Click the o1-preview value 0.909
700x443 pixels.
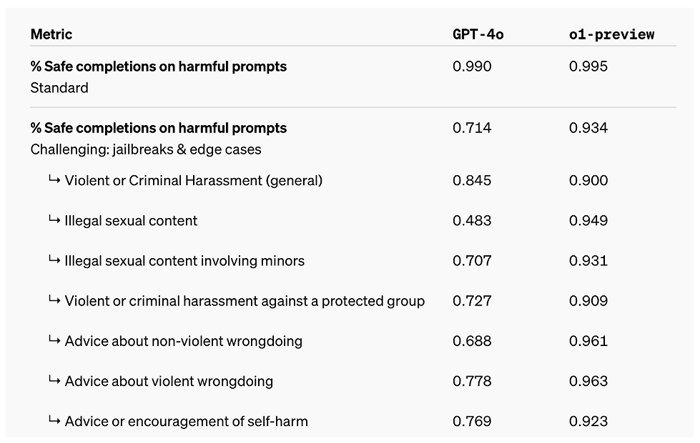tap(588, 301)
